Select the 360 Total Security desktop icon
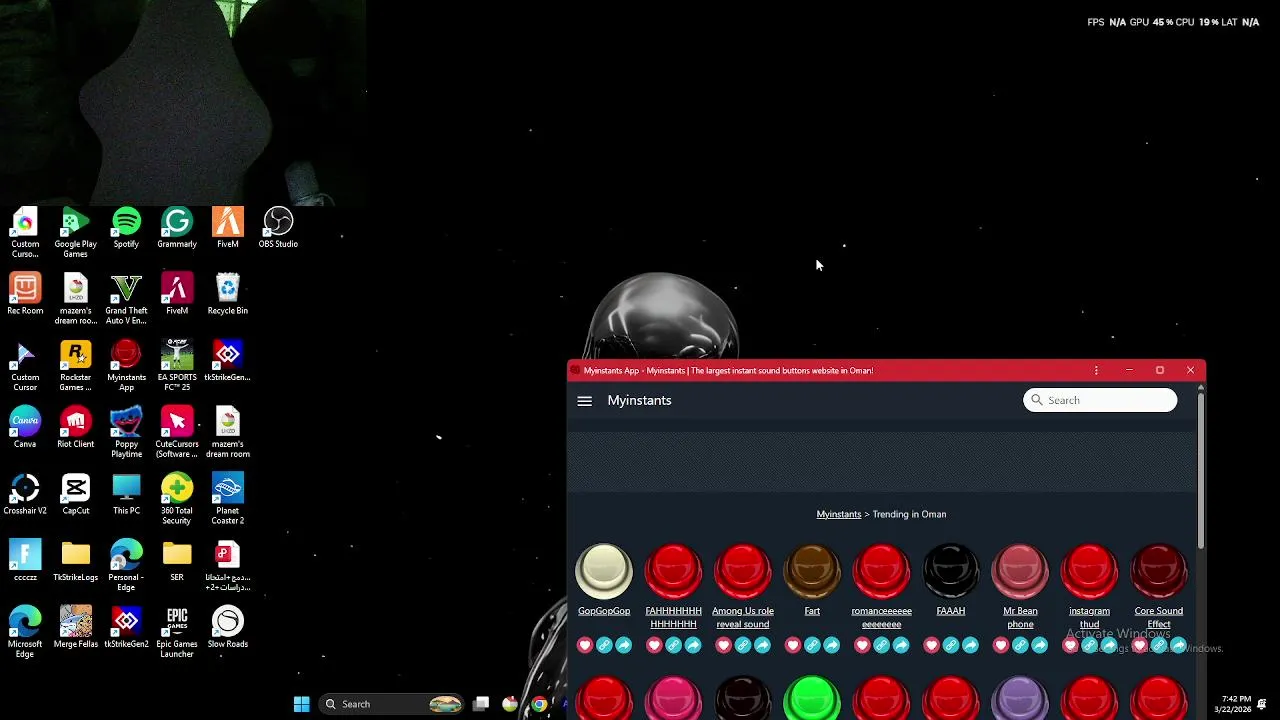 coord(177,500)
